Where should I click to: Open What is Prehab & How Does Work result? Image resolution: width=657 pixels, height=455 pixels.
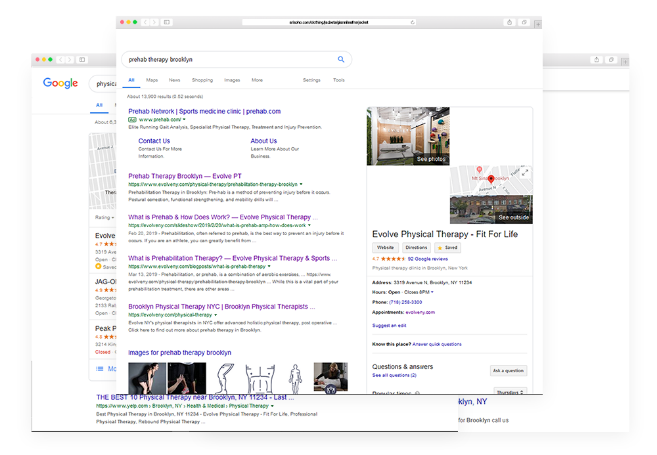coord(223,217)
